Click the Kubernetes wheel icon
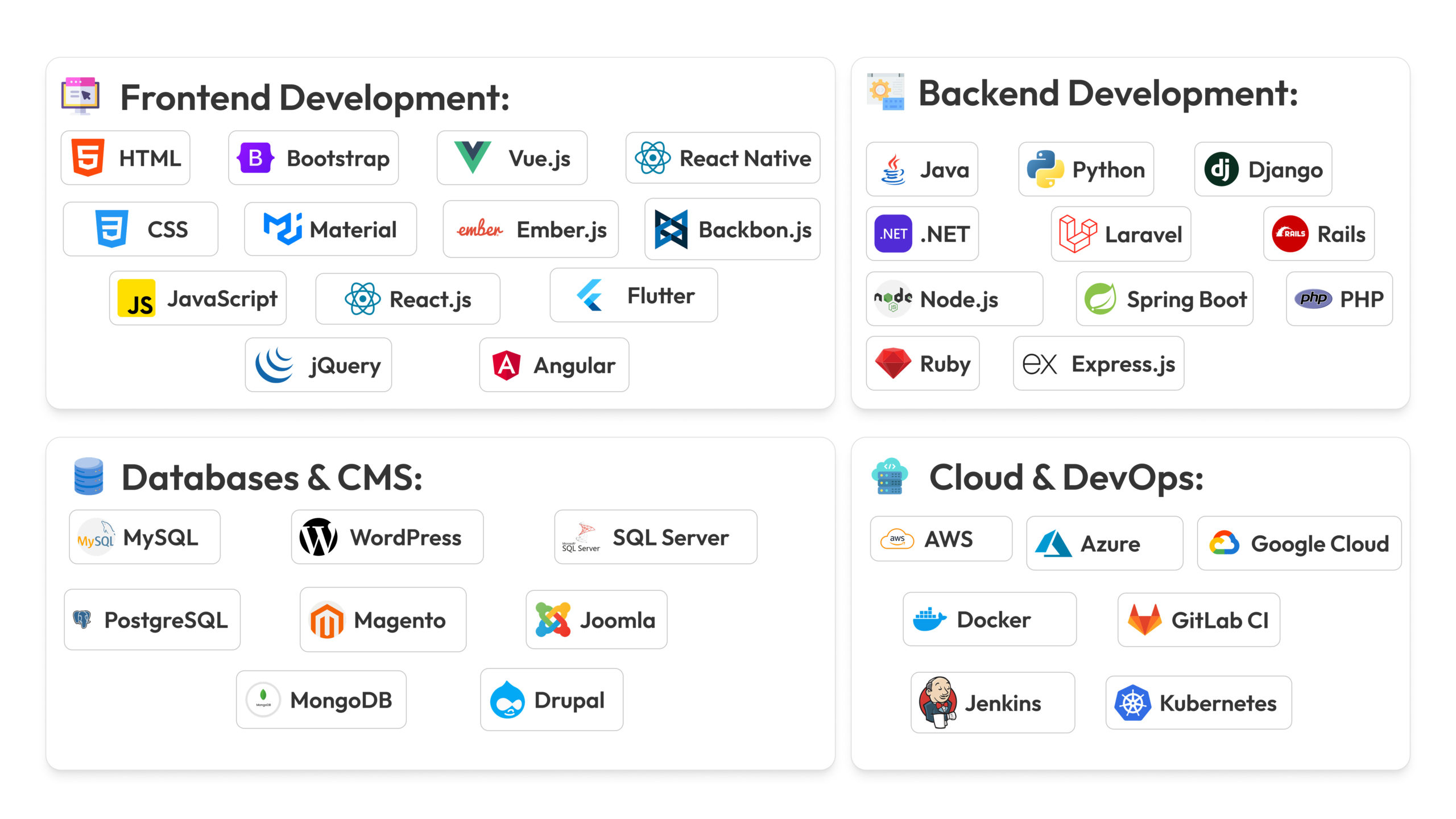Screen dimensions: 1456x819 (x=1132, y=703)
